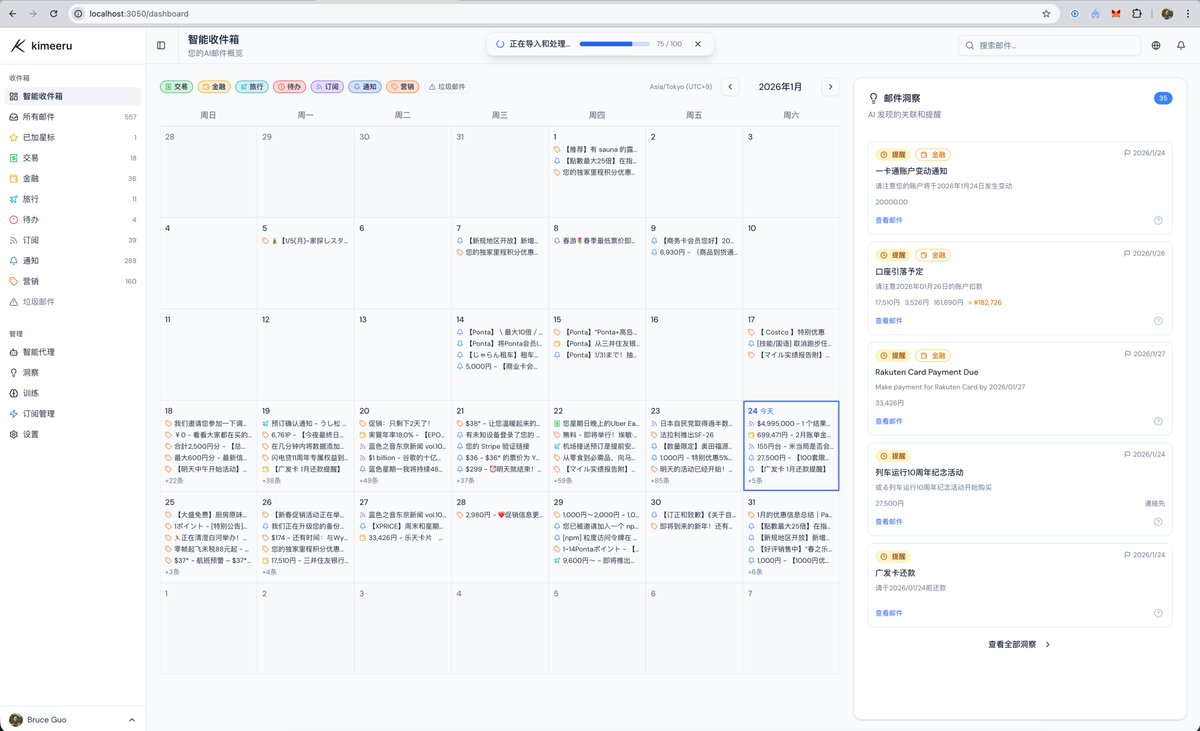Viewport: 1200px width, 731px height.
Task: Open Chrome profile avatar
Action: click(1167, 14)
